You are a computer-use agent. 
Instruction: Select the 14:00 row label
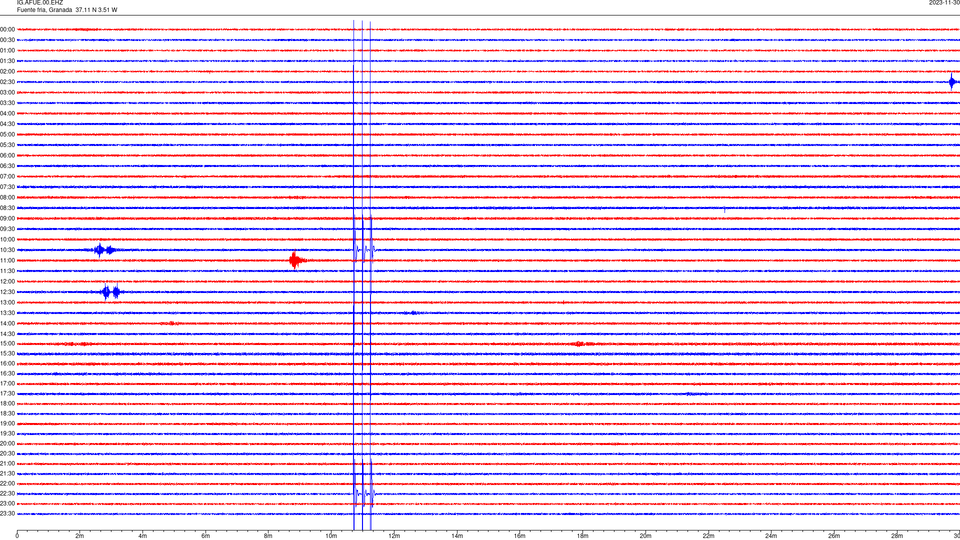coord(7,323)
